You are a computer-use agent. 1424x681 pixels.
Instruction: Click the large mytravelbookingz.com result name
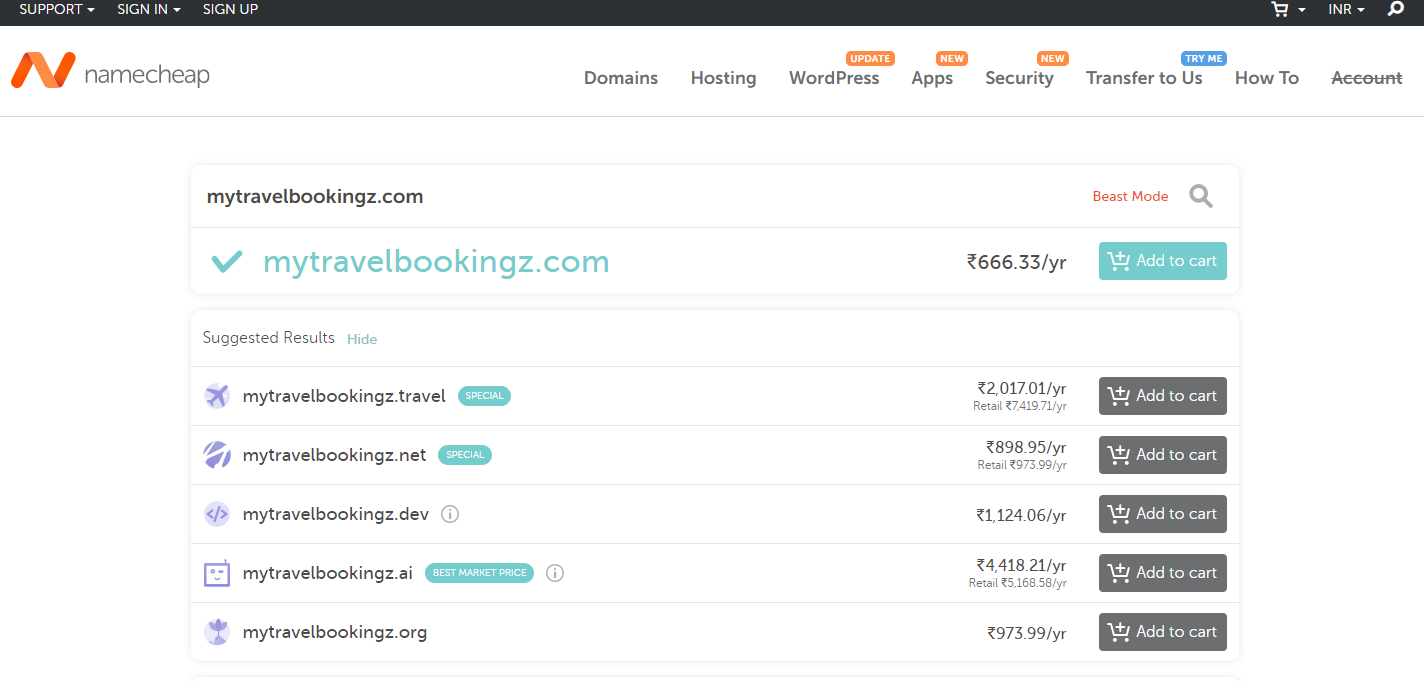[436, 262]
